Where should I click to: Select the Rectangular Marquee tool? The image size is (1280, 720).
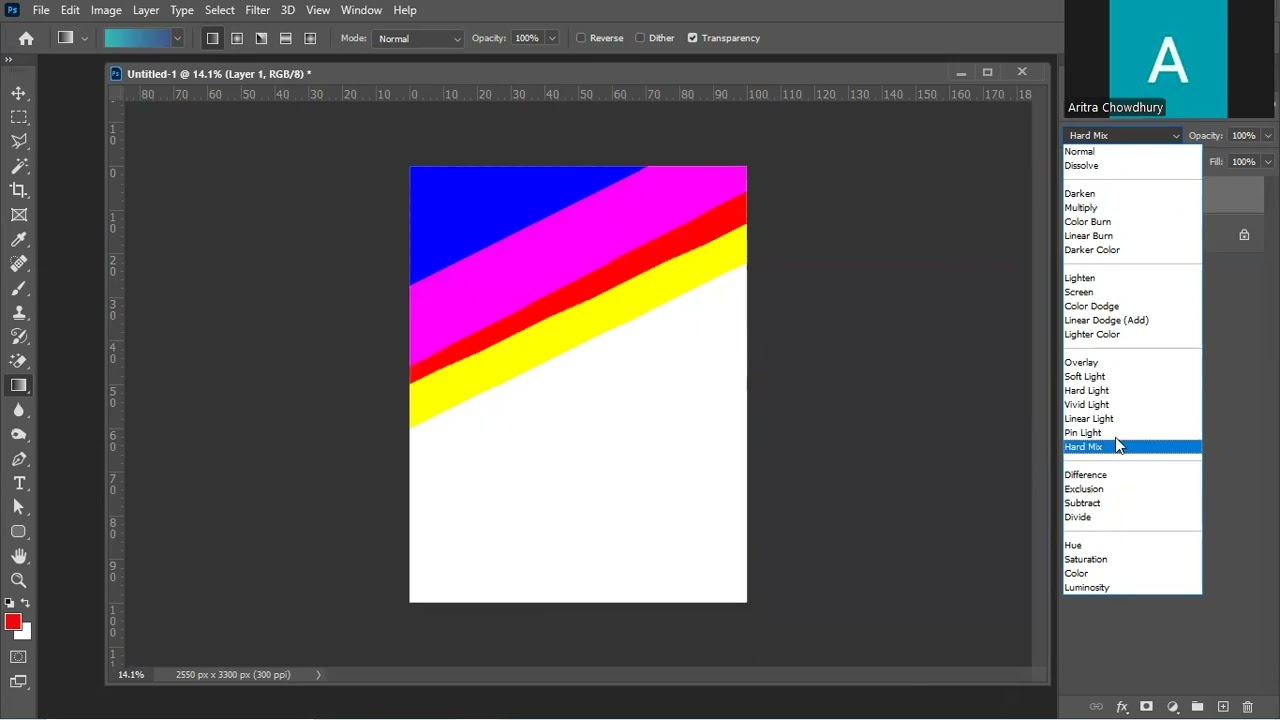tap(19, 117)
